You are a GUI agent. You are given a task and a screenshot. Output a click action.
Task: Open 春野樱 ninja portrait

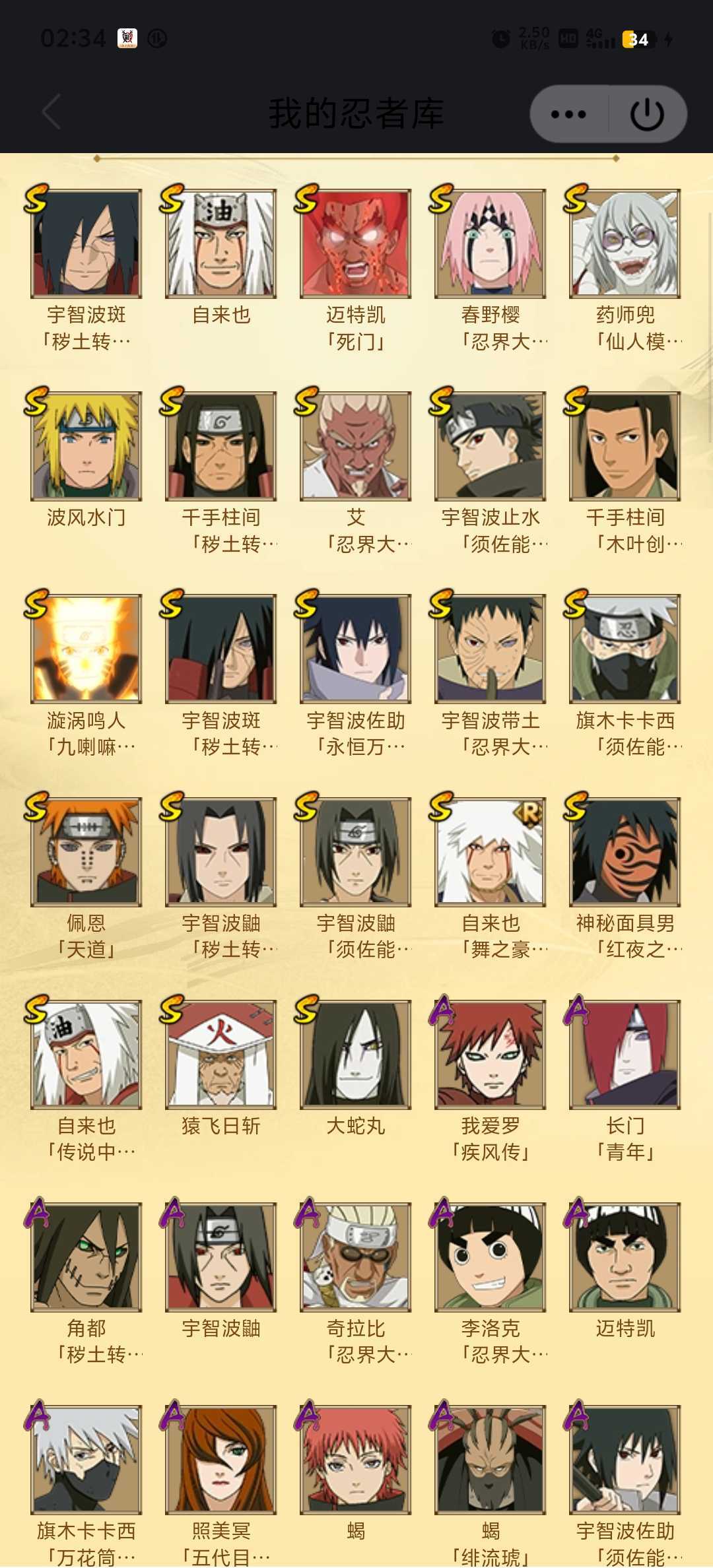pyautogui.click(x=491, y=244)
